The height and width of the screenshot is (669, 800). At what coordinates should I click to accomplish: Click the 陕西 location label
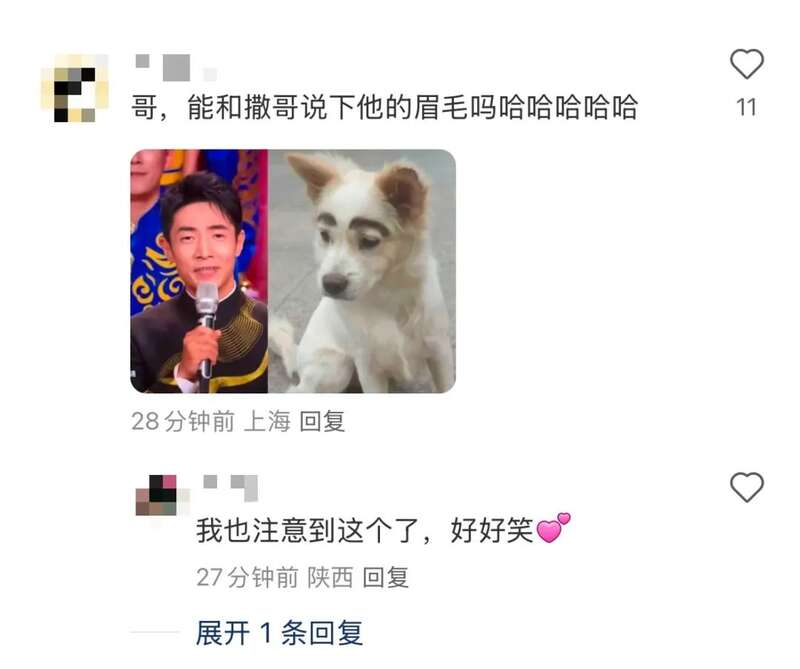331,578
